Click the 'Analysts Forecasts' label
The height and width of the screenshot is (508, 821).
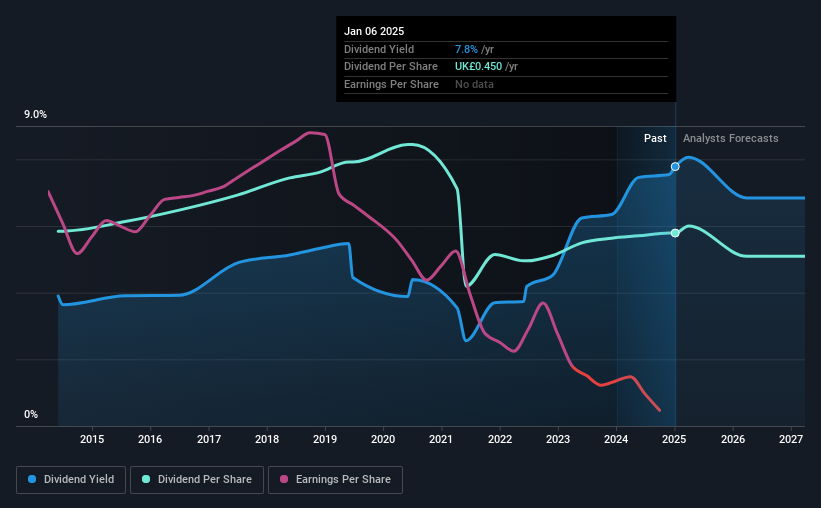pos(730,138)
